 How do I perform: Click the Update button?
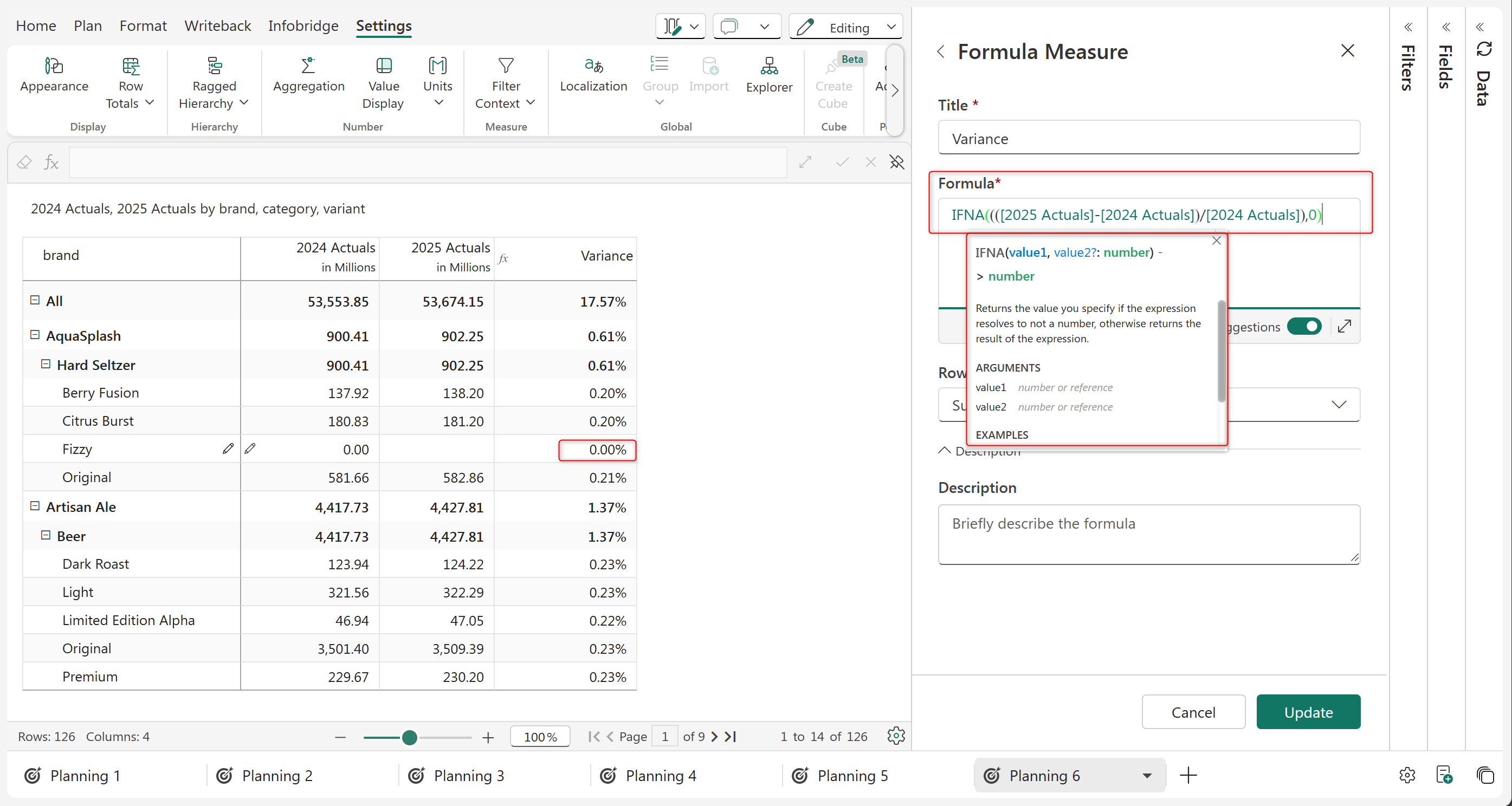pyautogui.click(x=1308, y=712)
